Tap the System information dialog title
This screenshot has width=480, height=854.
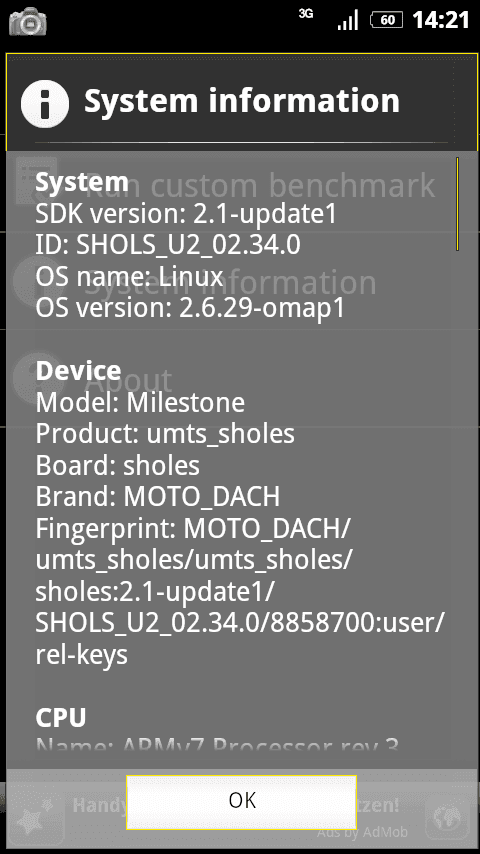242,101
